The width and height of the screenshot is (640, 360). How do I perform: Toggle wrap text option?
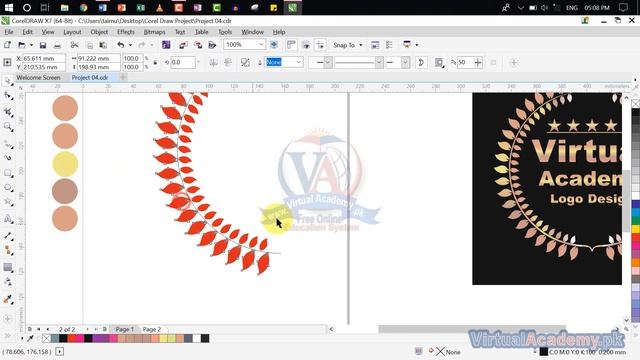click(439, 62)
